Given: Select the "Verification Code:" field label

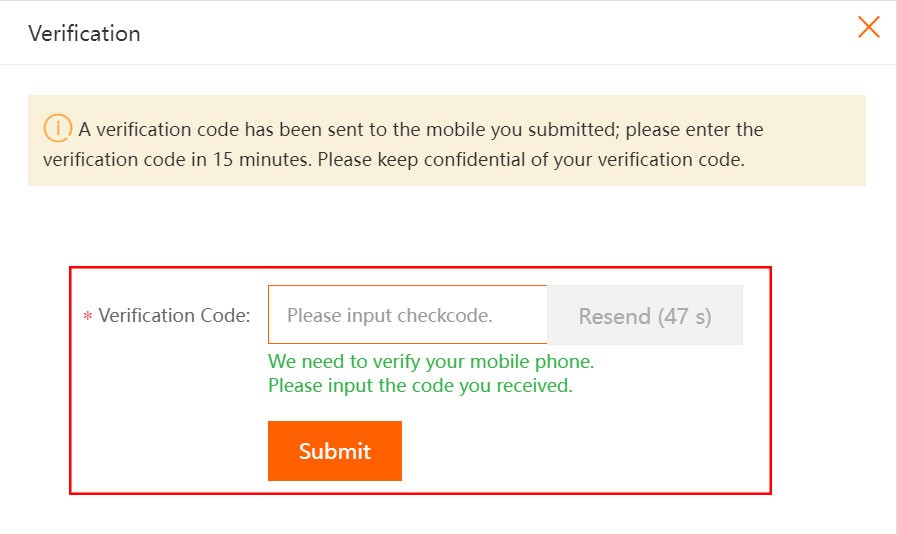Looking at the screenshot, I should coord(174,315).
